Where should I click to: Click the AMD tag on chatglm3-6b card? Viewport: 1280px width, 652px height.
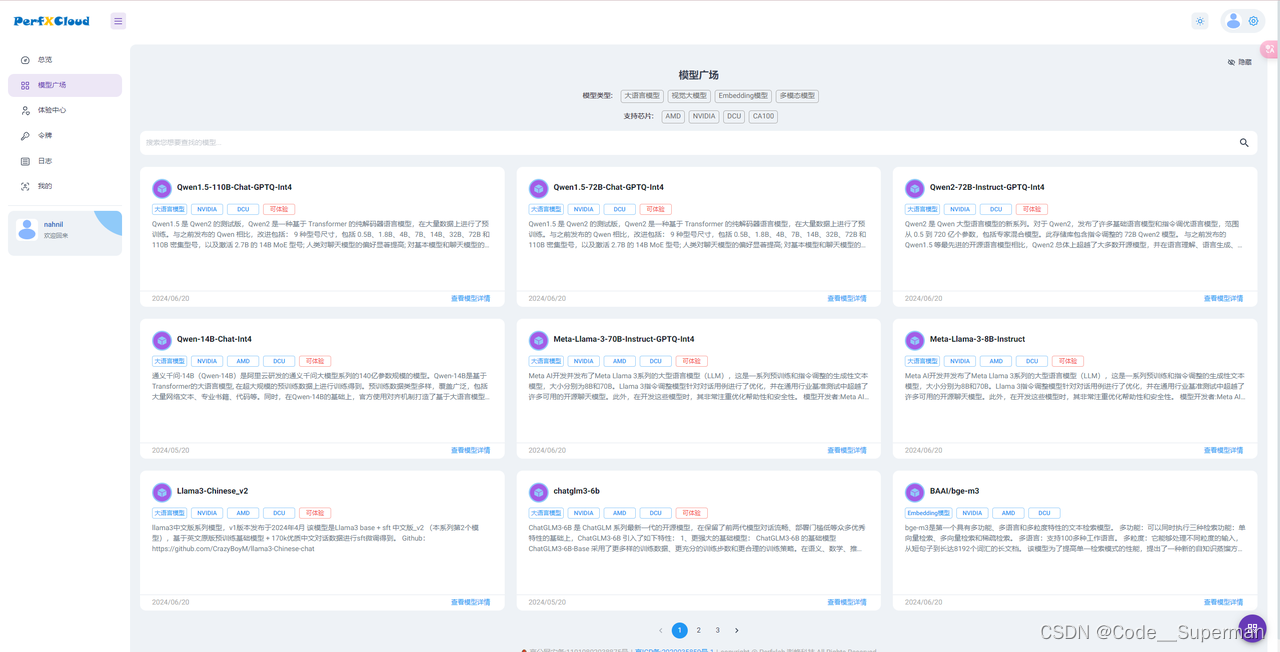tap(619, 513)
